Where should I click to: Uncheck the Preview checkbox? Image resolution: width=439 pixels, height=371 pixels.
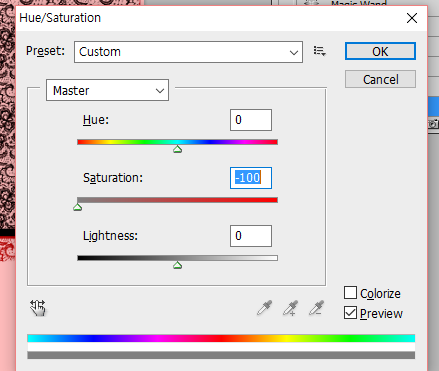(350, 313)
